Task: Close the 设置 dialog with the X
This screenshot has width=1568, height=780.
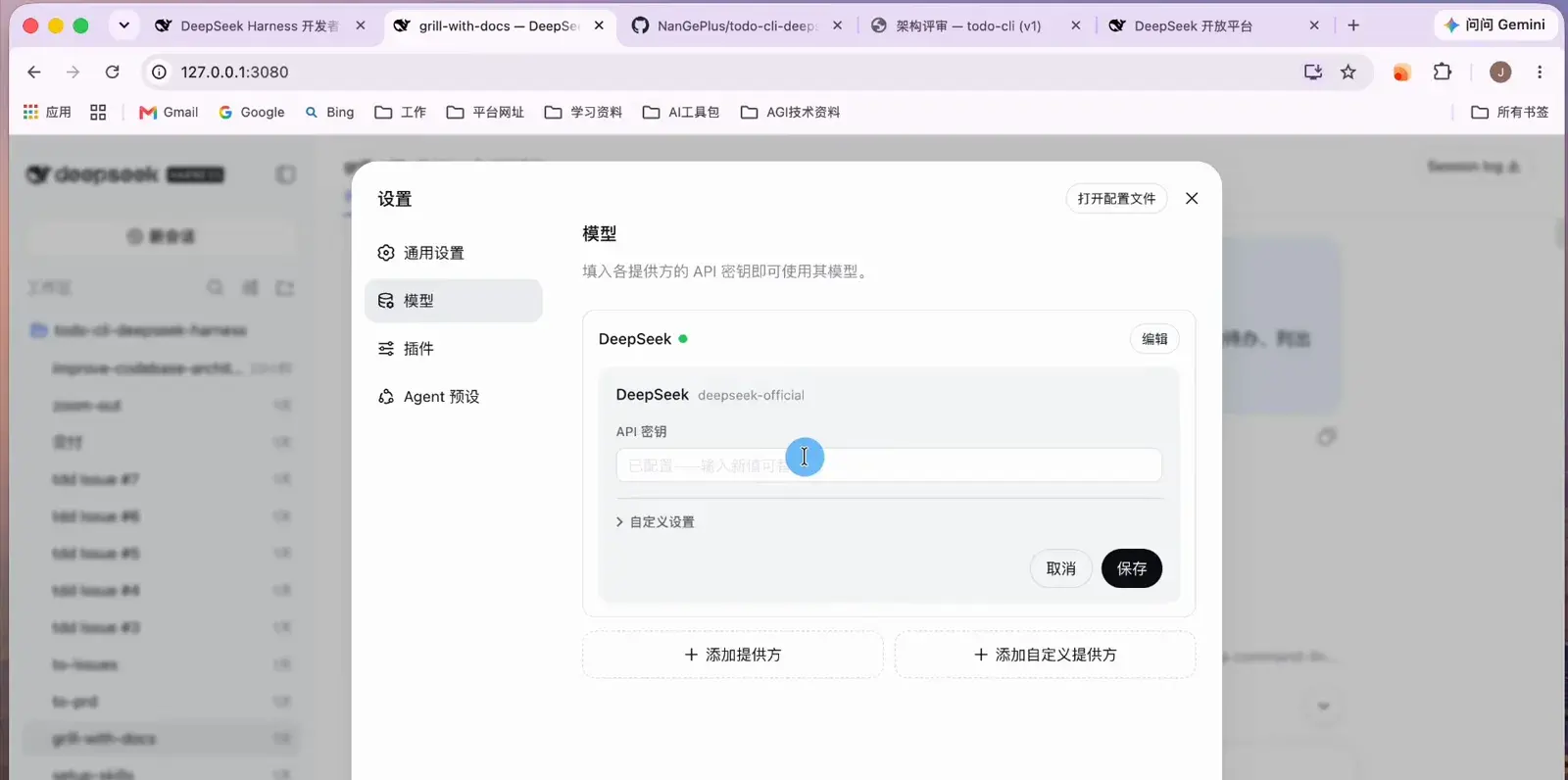Action: pos(1192,199)
